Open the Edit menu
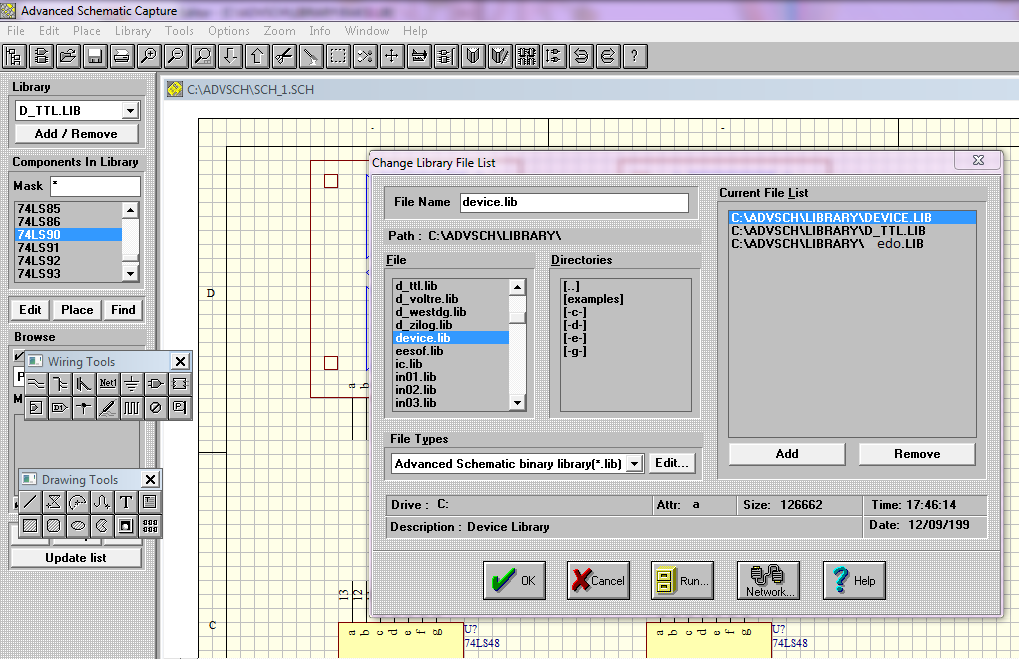The width and height of the screenshot is (1019, 659). 49,31
